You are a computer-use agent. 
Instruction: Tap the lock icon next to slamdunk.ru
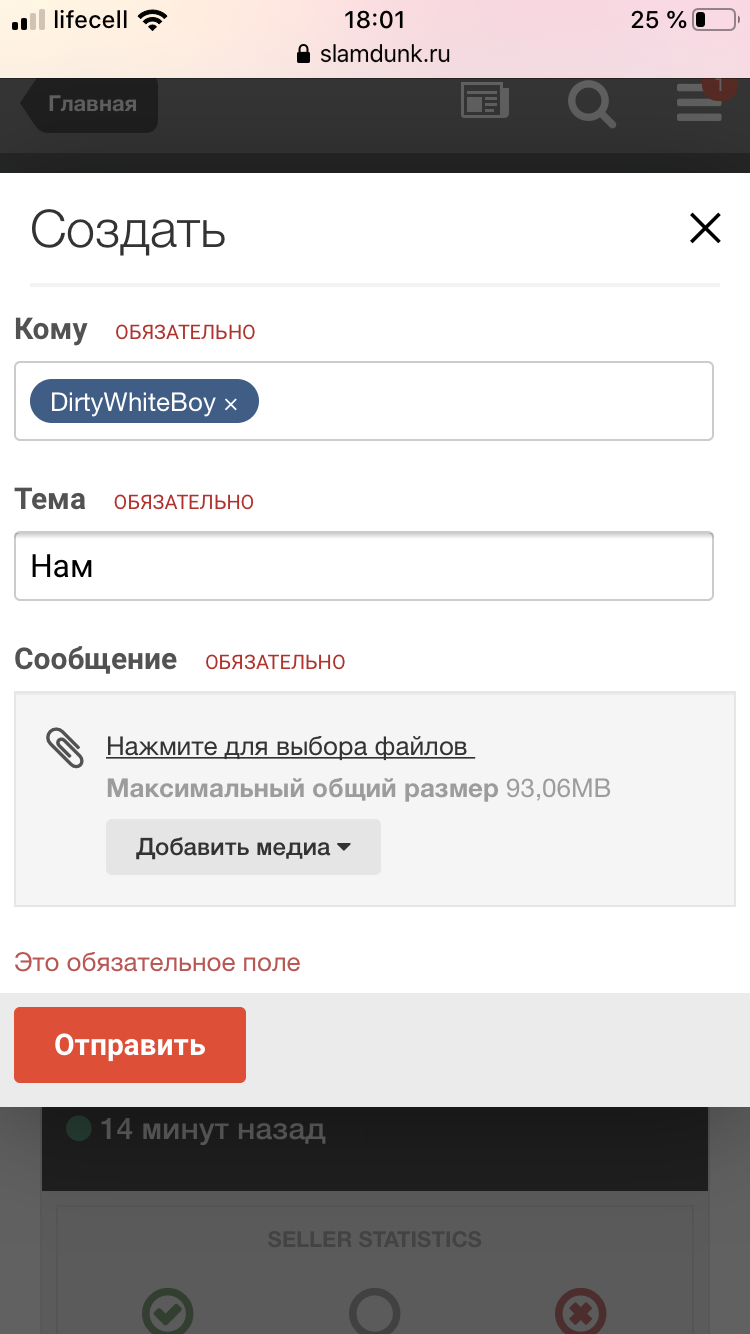pyautogui.click(x=305, y=54)
